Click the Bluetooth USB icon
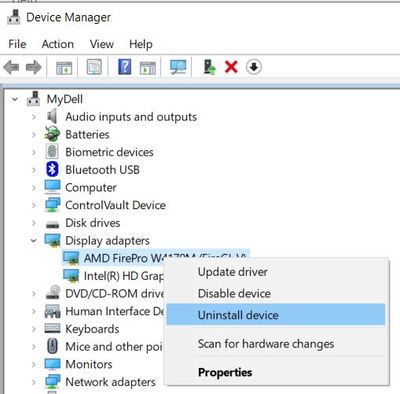400x394 pixels. 52,169
